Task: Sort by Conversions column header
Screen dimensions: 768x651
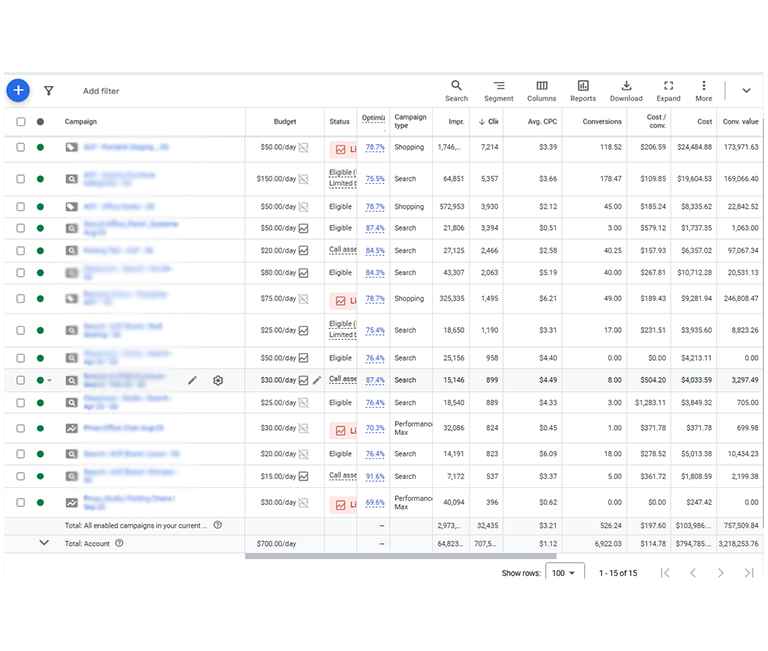Action: 602,122
